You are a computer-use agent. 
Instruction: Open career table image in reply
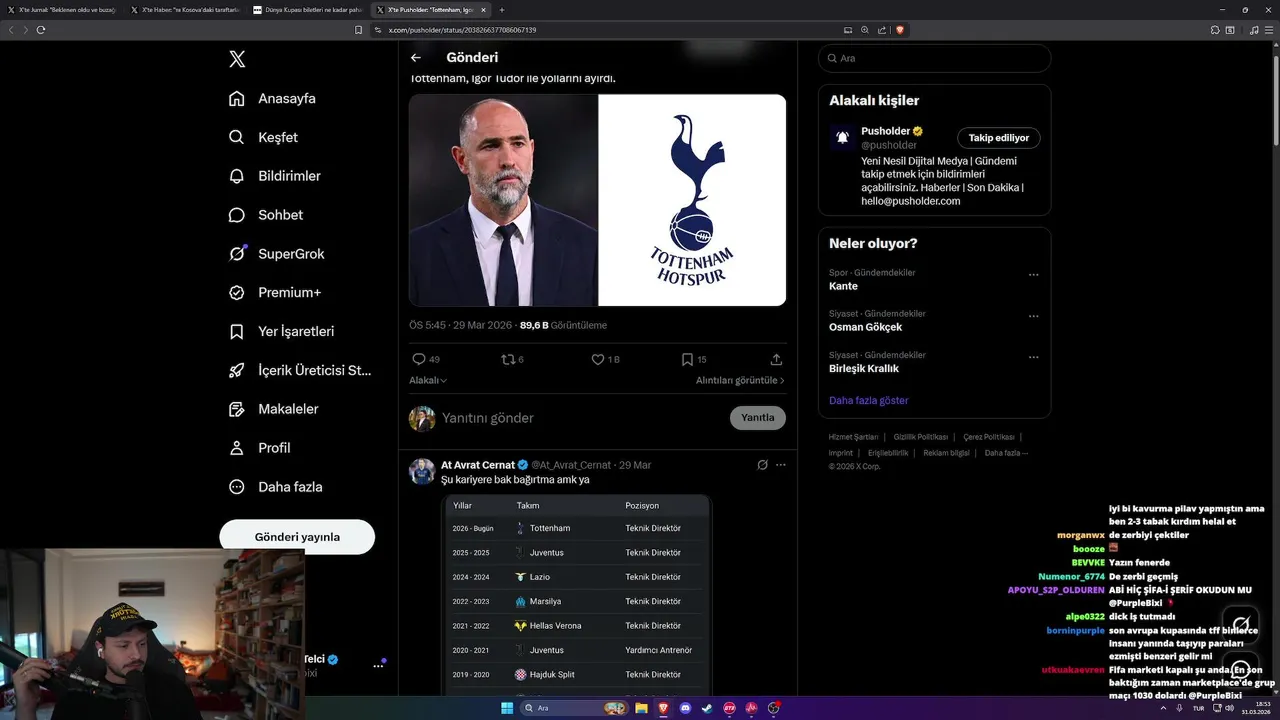click(578, 595)
